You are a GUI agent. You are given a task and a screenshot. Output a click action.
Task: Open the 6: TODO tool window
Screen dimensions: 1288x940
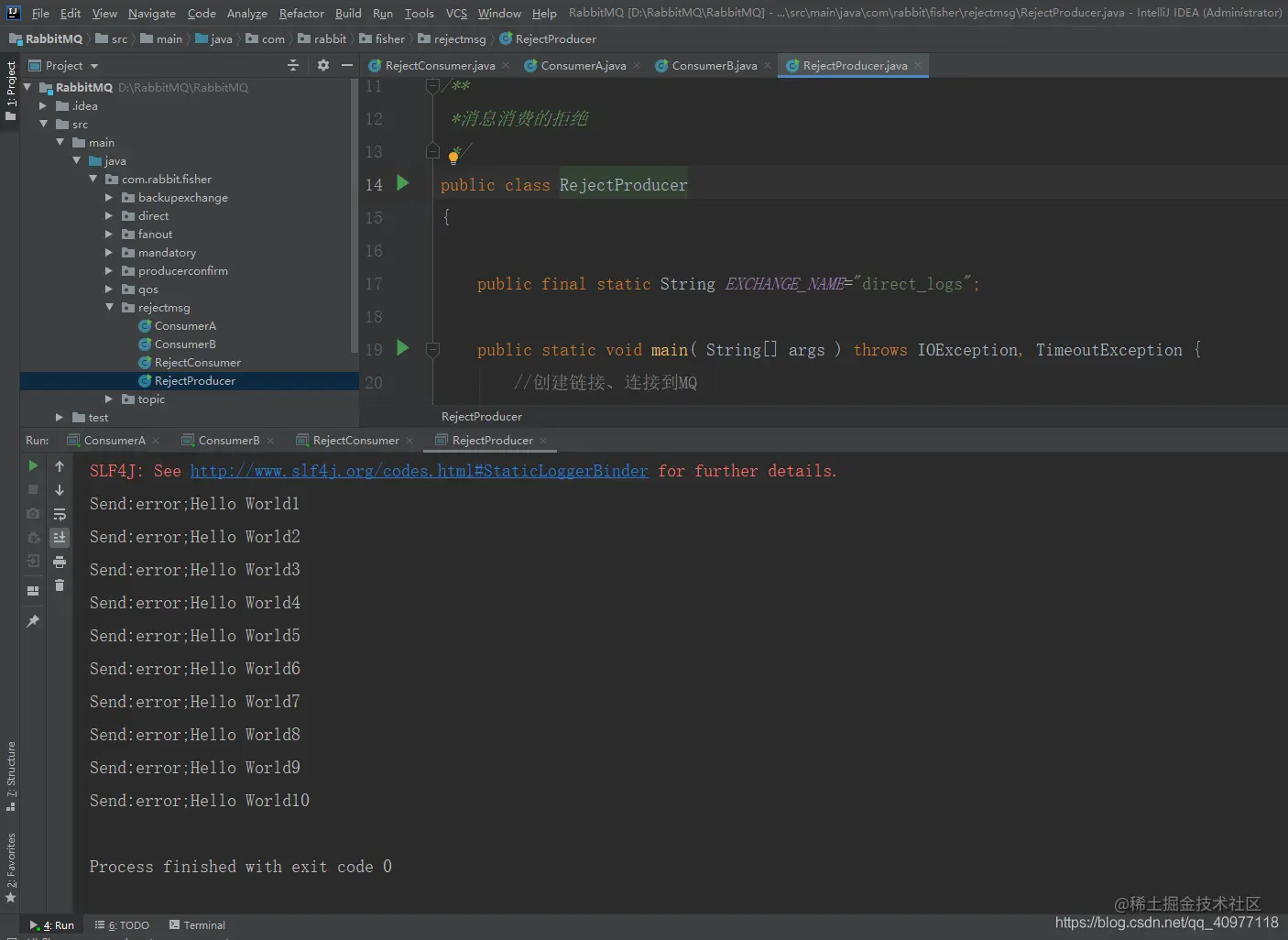point(122,925)
